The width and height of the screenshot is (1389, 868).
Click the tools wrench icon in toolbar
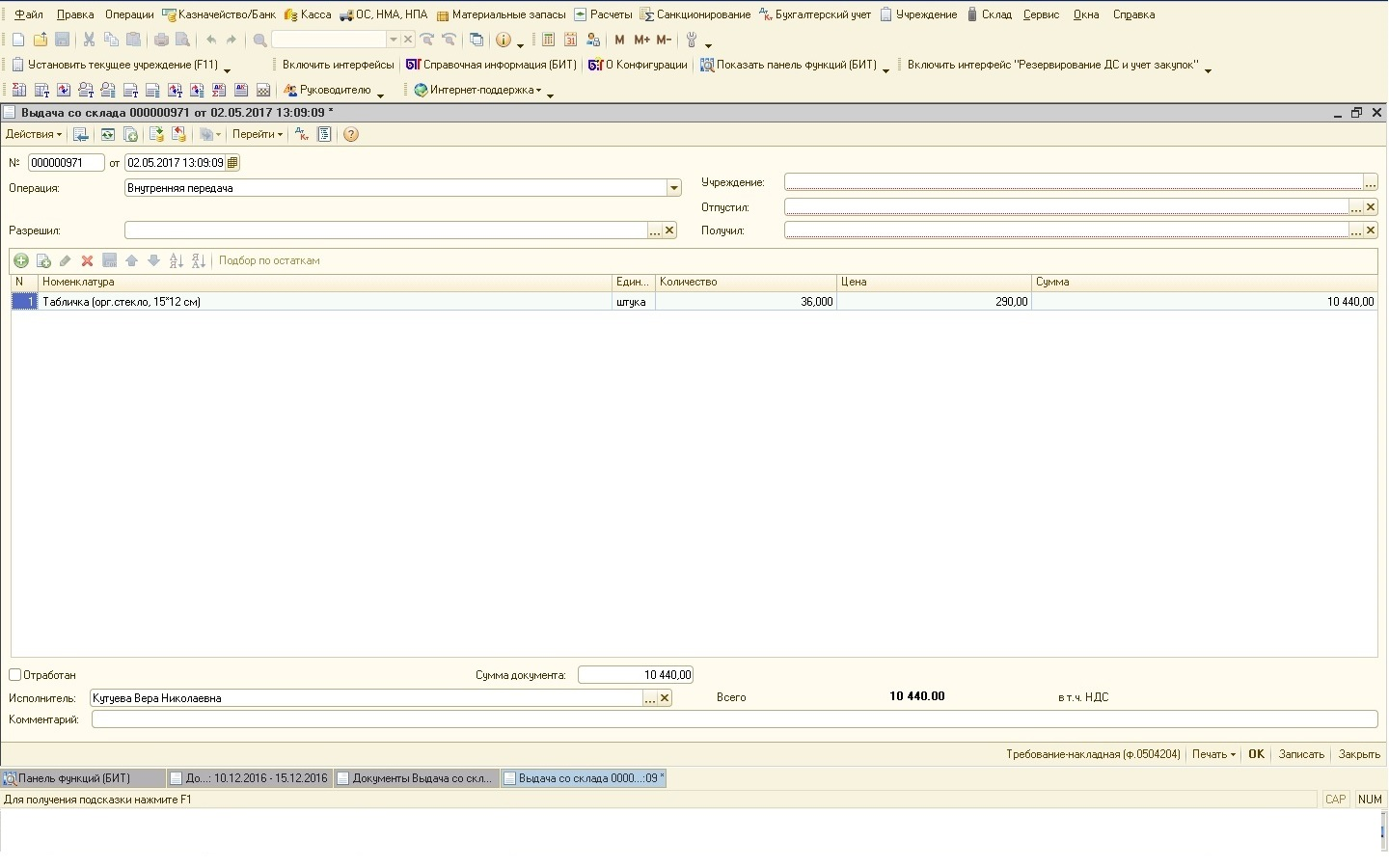pyautogui.click(x=692, y=40)
